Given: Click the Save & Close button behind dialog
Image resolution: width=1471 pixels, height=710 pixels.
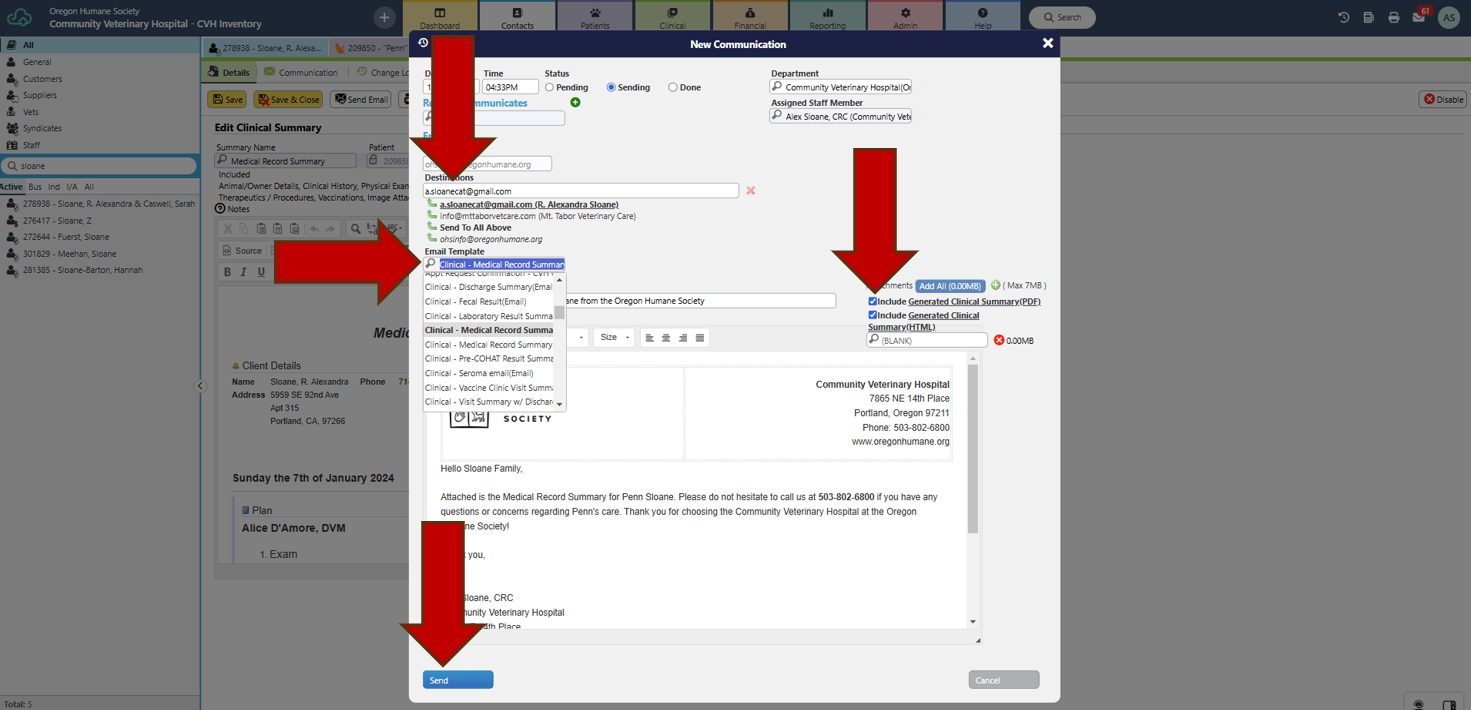Looking at the screenshot, I should 289,100.
